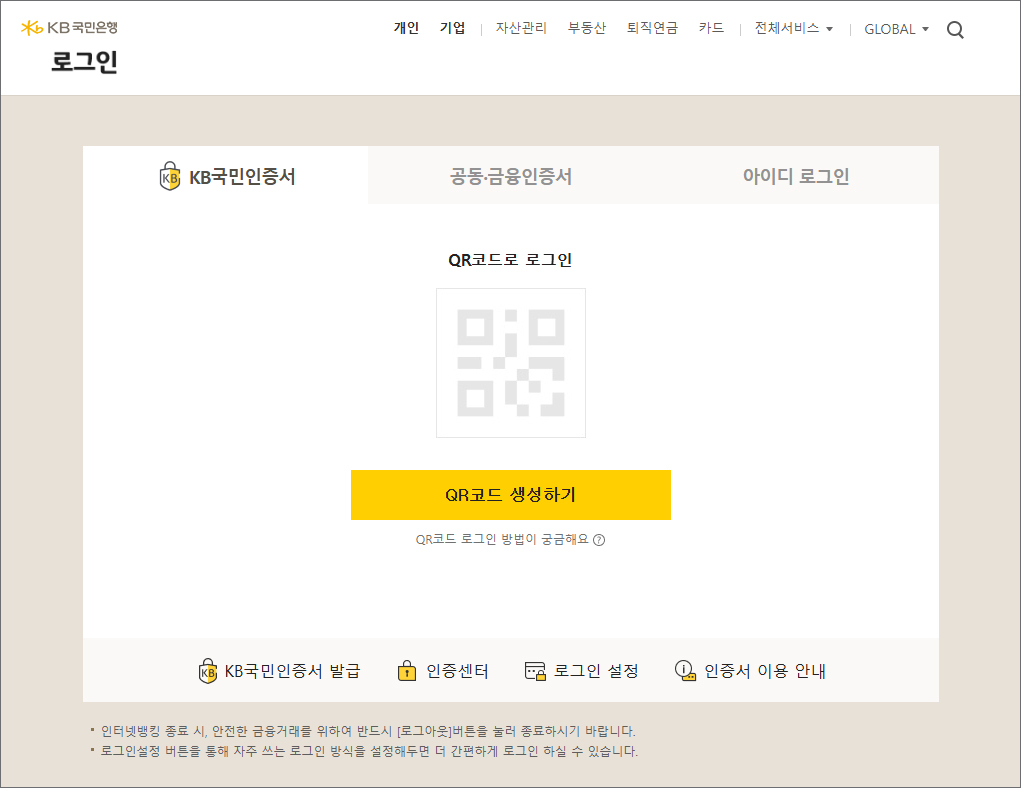Switch to the 아이디 로그인 tab
The height and width of the screenshot is (788, 1021).
pos(795,177)
